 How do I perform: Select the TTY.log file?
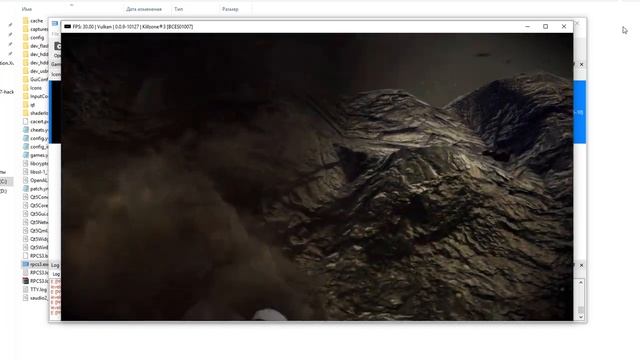click(x=35, y=289)
